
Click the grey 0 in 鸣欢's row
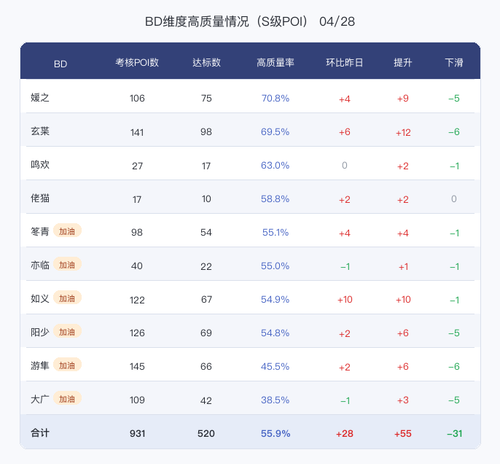tap(345, 165)
